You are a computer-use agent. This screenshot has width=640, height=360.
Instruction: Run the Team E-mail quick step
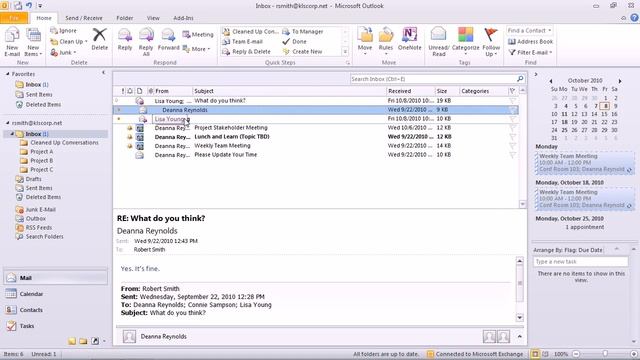click(242, 42)
